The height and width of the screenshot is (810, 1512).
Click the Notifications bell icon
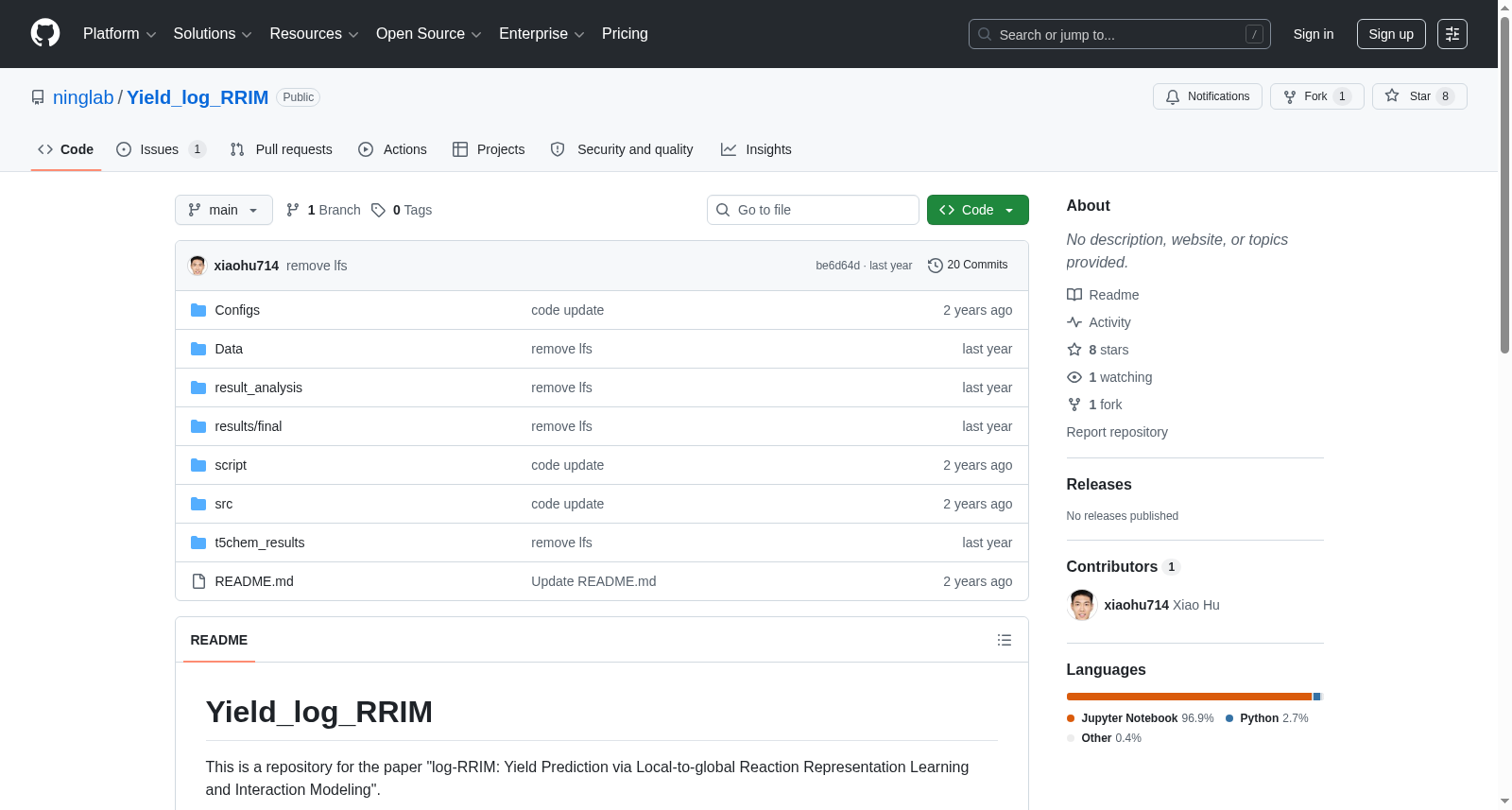(1173, 96)
